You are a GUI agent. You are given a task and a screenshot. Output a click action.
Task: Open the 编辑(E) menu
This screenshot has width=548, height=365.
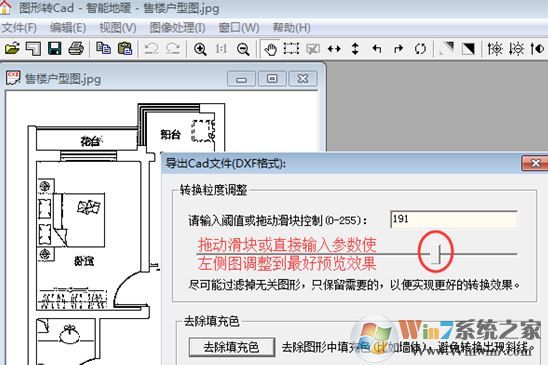click(68, 27)
